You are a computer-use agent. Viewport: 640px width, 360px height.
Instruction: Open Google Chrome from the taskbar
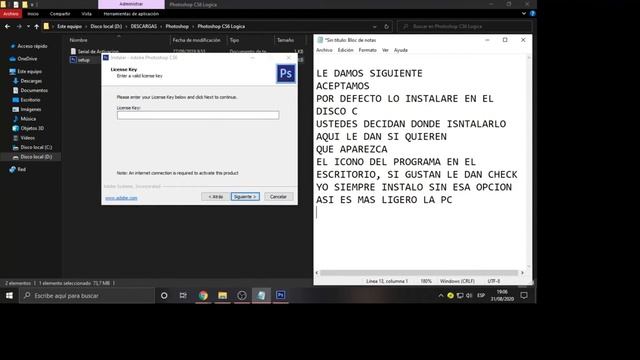click(x=203, y=296)
